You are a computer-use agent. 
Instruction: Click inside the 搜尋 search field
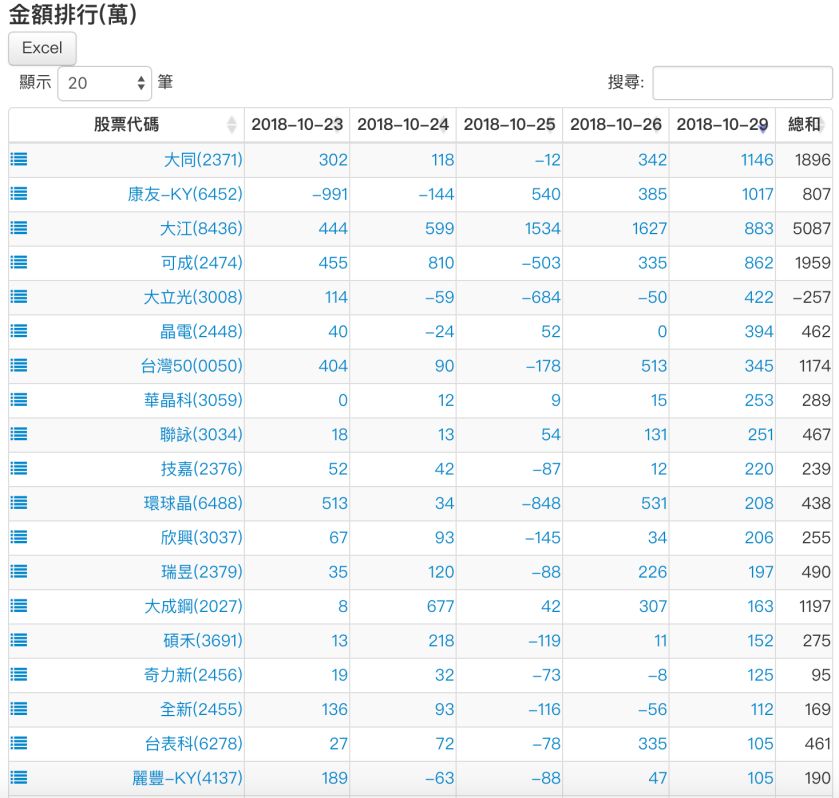tap(742, 82)
